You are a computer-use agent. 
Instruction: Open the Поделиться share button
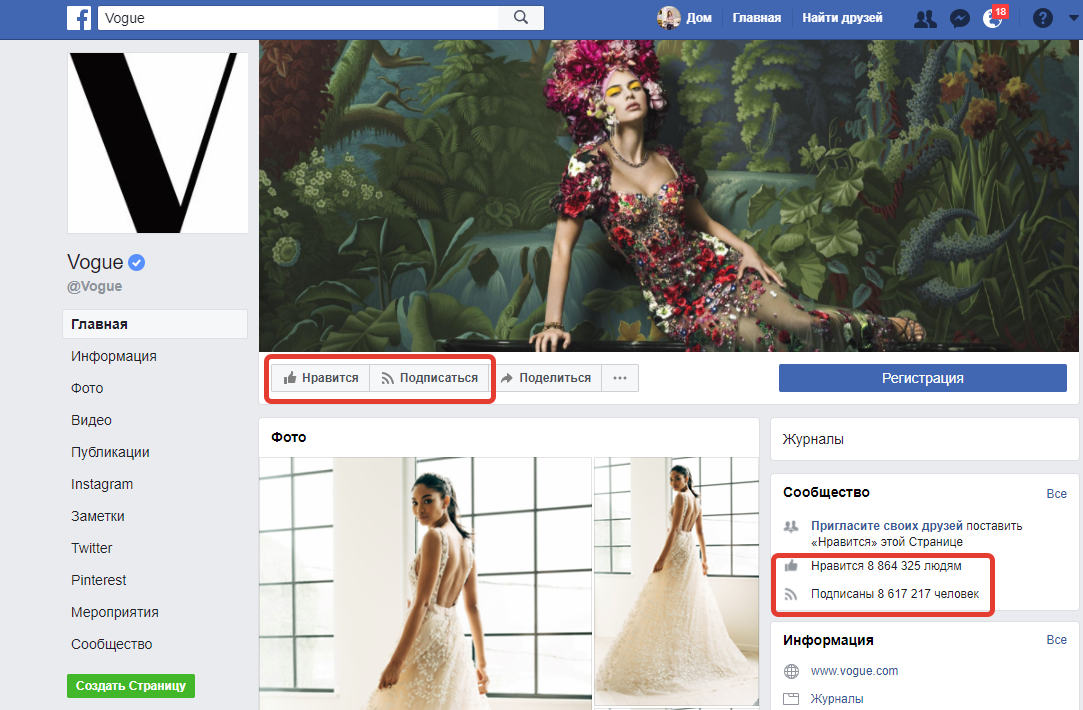tap(546, 378)
